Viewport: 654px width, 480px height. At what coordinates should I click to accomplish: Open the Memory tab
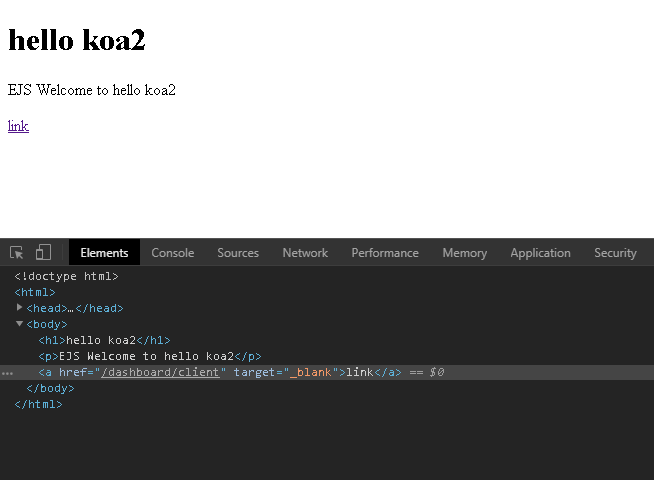465,253
